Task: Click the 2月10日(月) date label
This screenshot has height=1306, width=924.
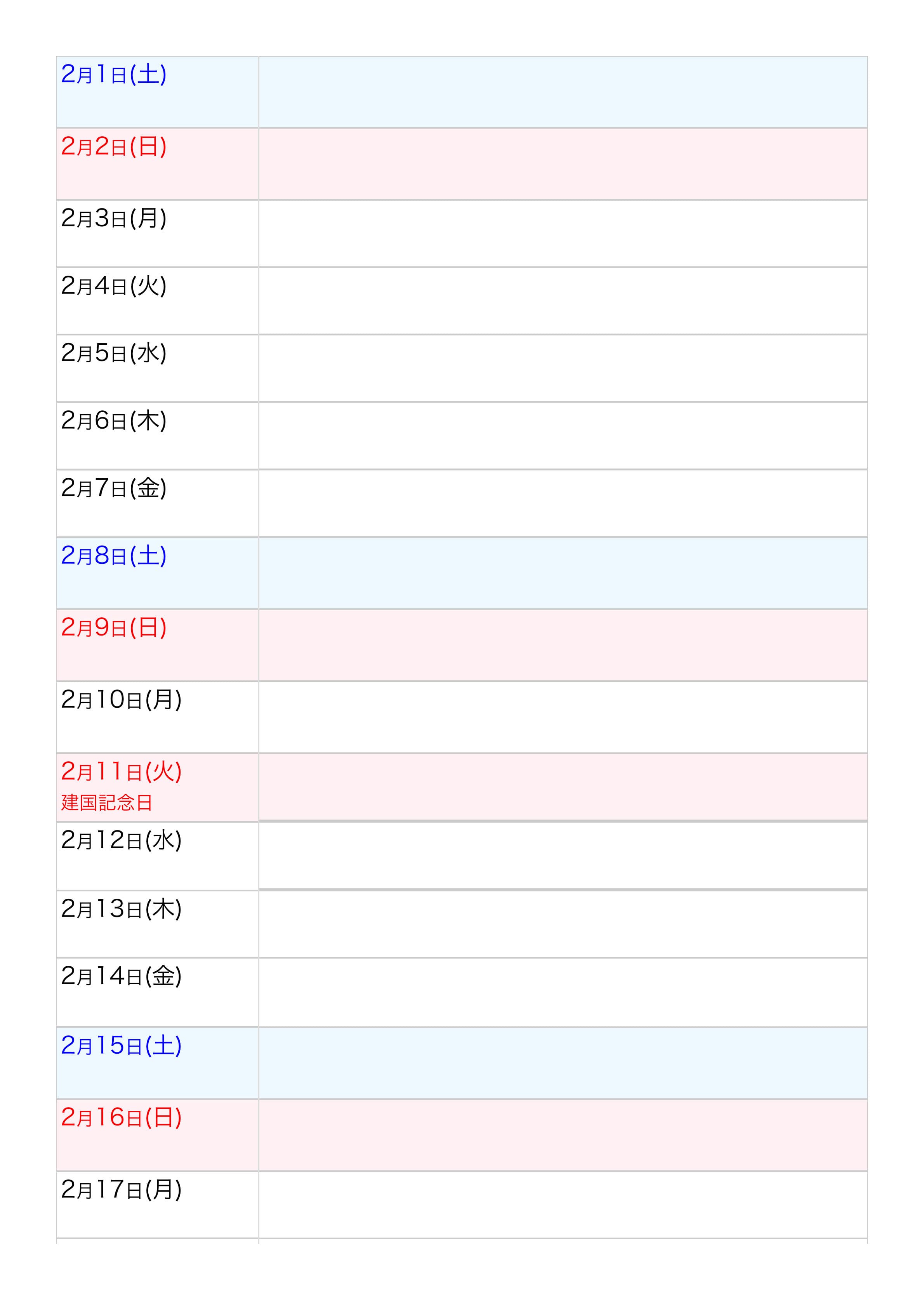Action: tap(121, 700)
